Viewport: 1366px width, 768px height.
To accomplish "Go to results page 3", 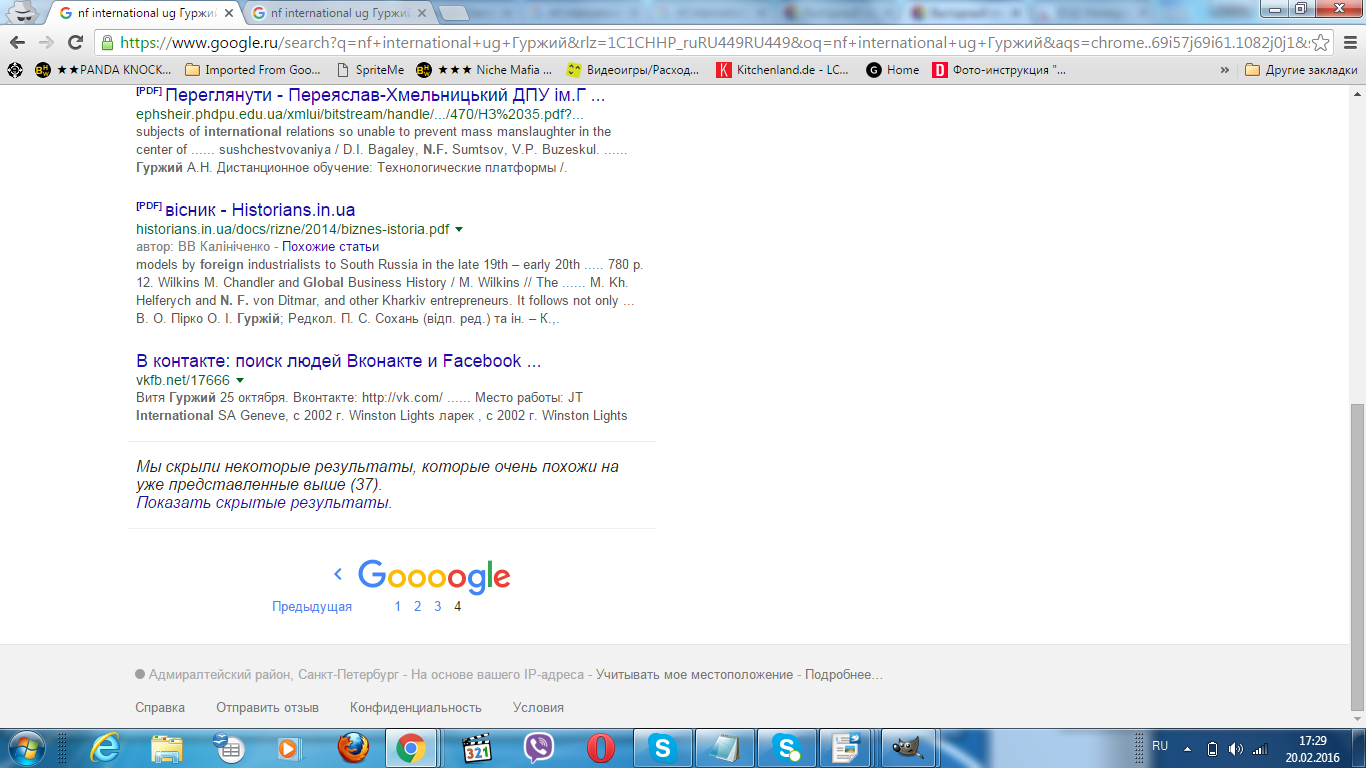I will coord(438,606).
